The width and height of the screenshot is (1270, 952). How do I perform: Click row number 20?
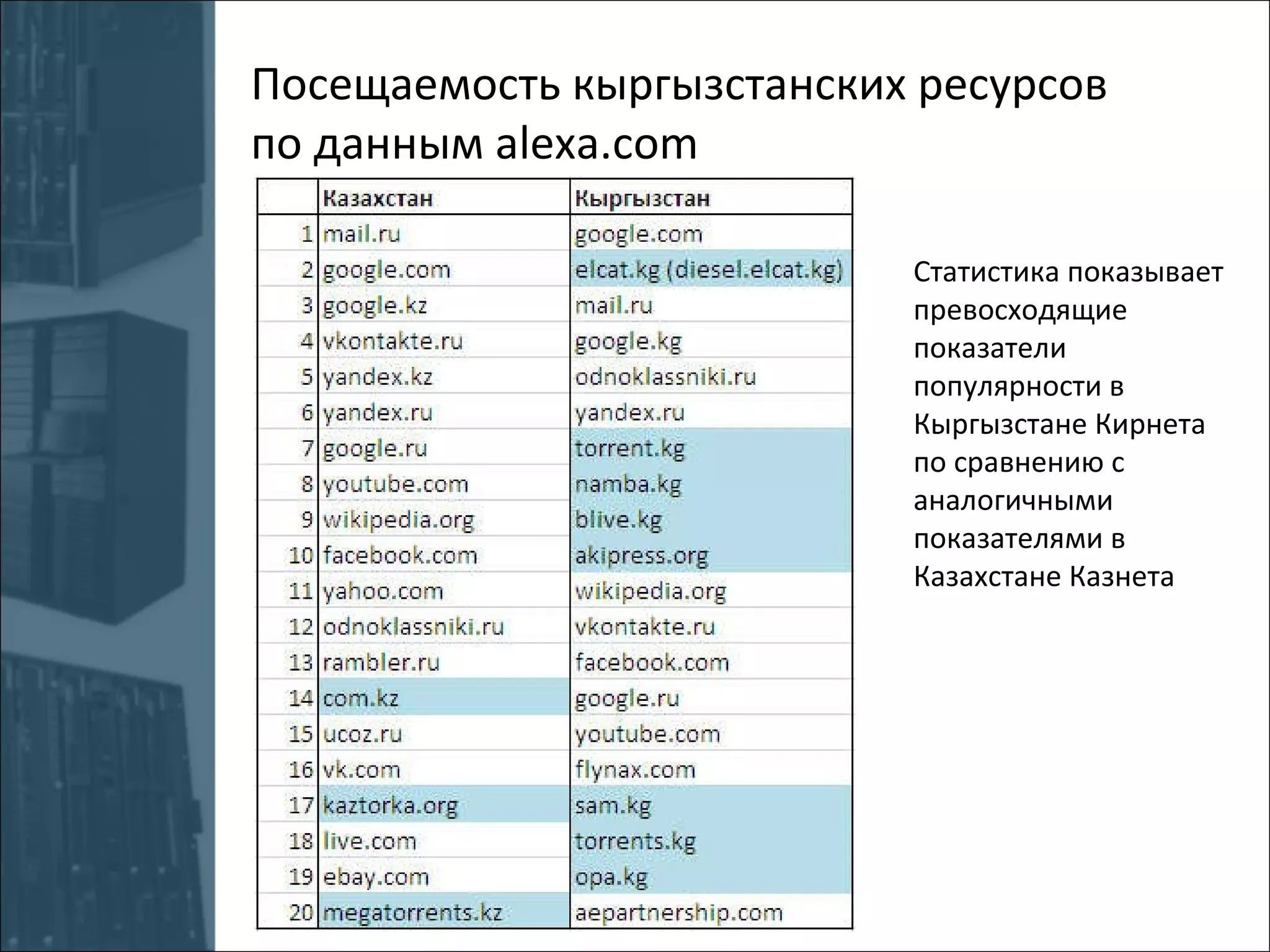[x=301, y=912]
